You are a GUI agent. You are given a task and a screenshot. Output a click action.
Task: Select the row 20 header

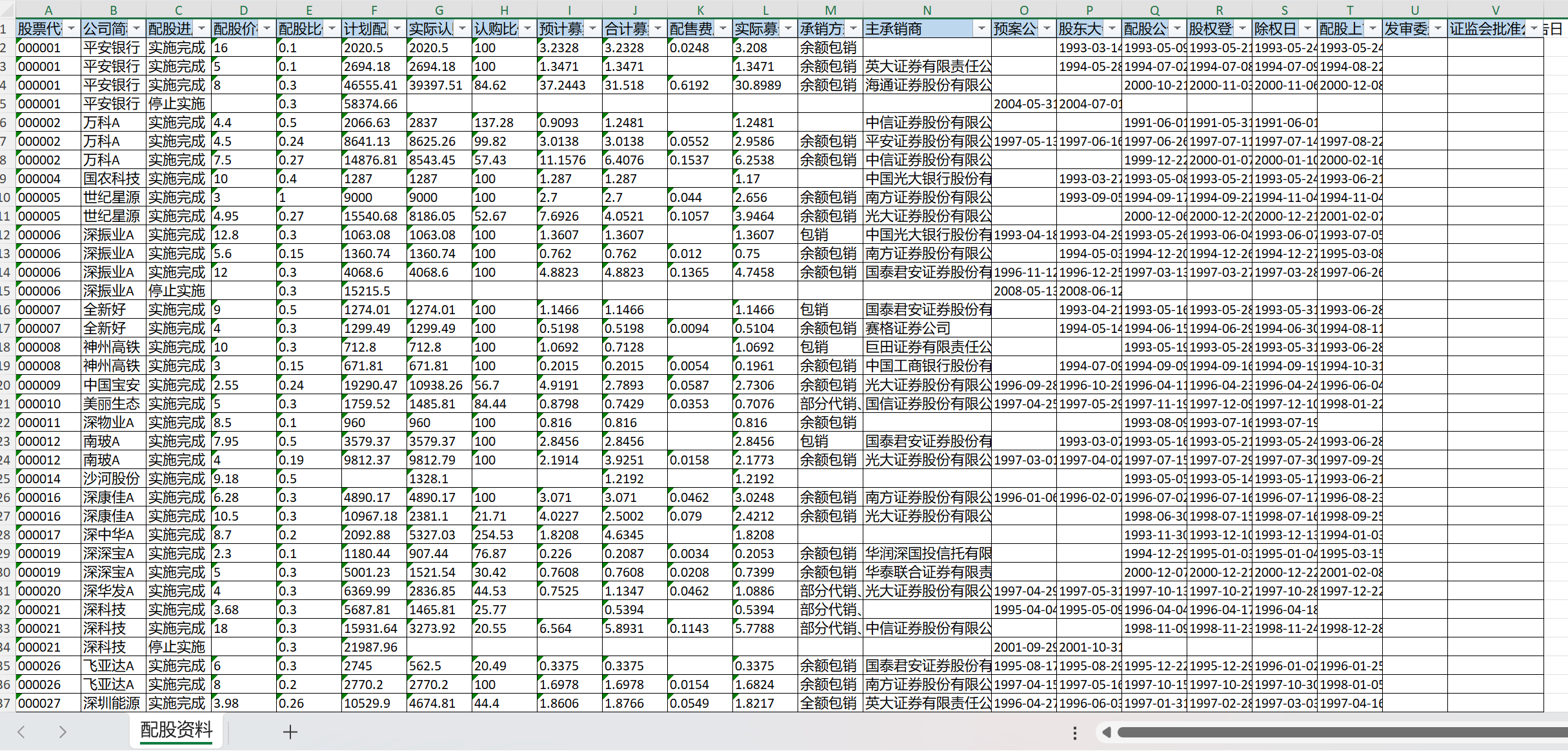tap(6, 385)
